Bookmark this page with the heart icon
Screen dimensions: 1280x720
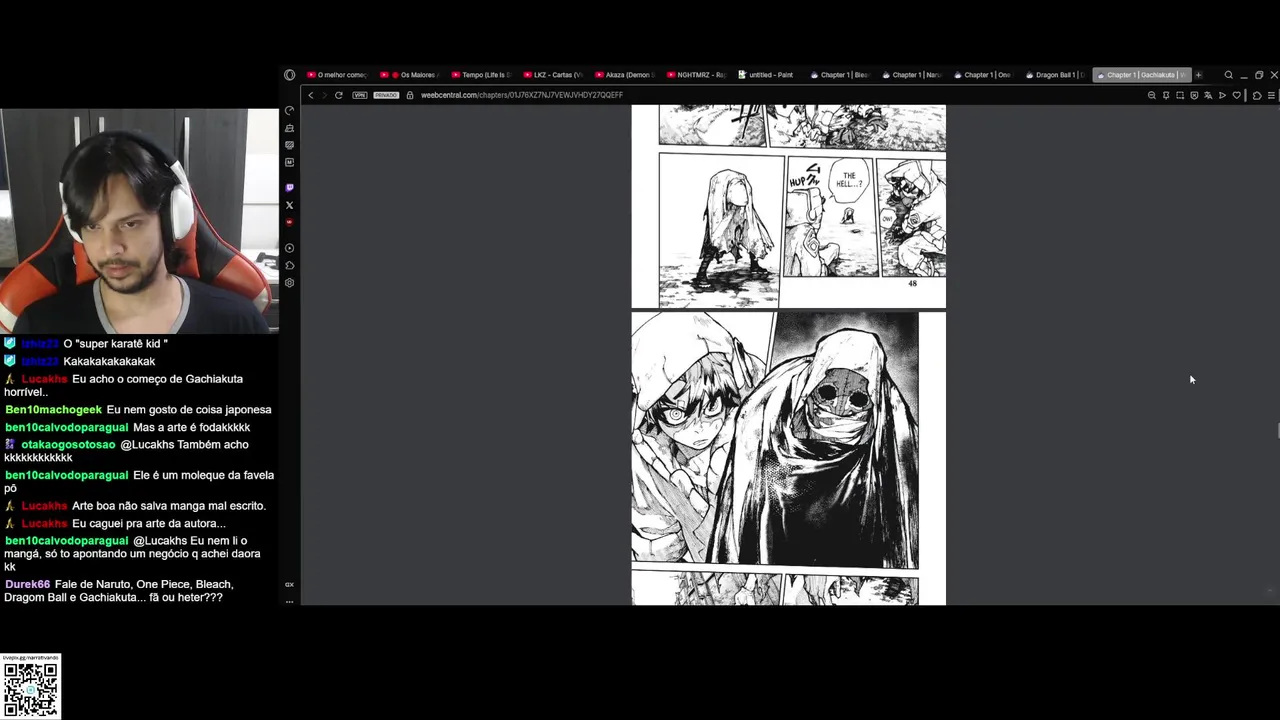click(x=1237, y=95)
